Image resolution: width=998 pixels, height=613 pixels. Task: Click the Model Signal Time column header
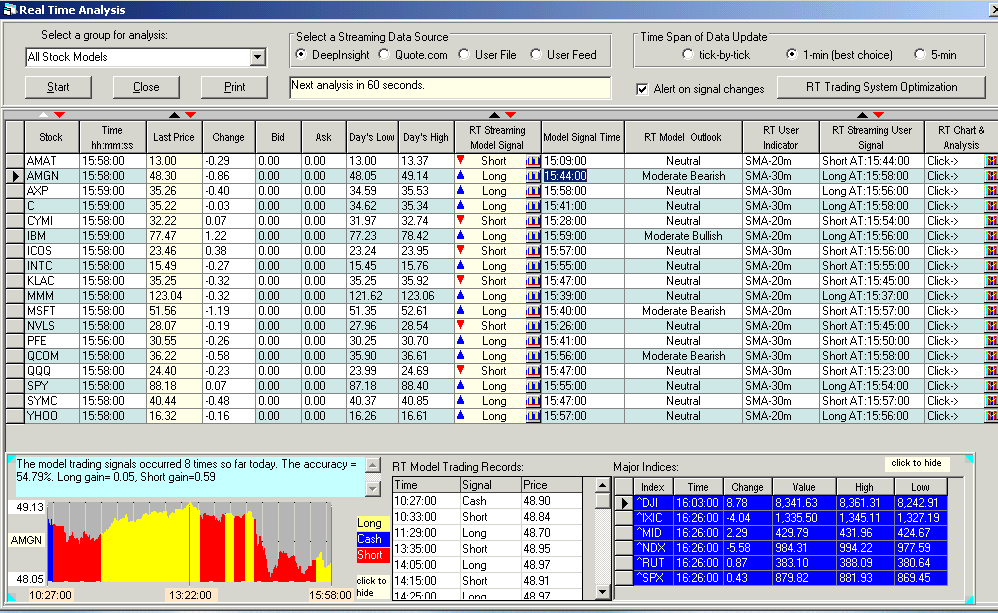(582, 137)
